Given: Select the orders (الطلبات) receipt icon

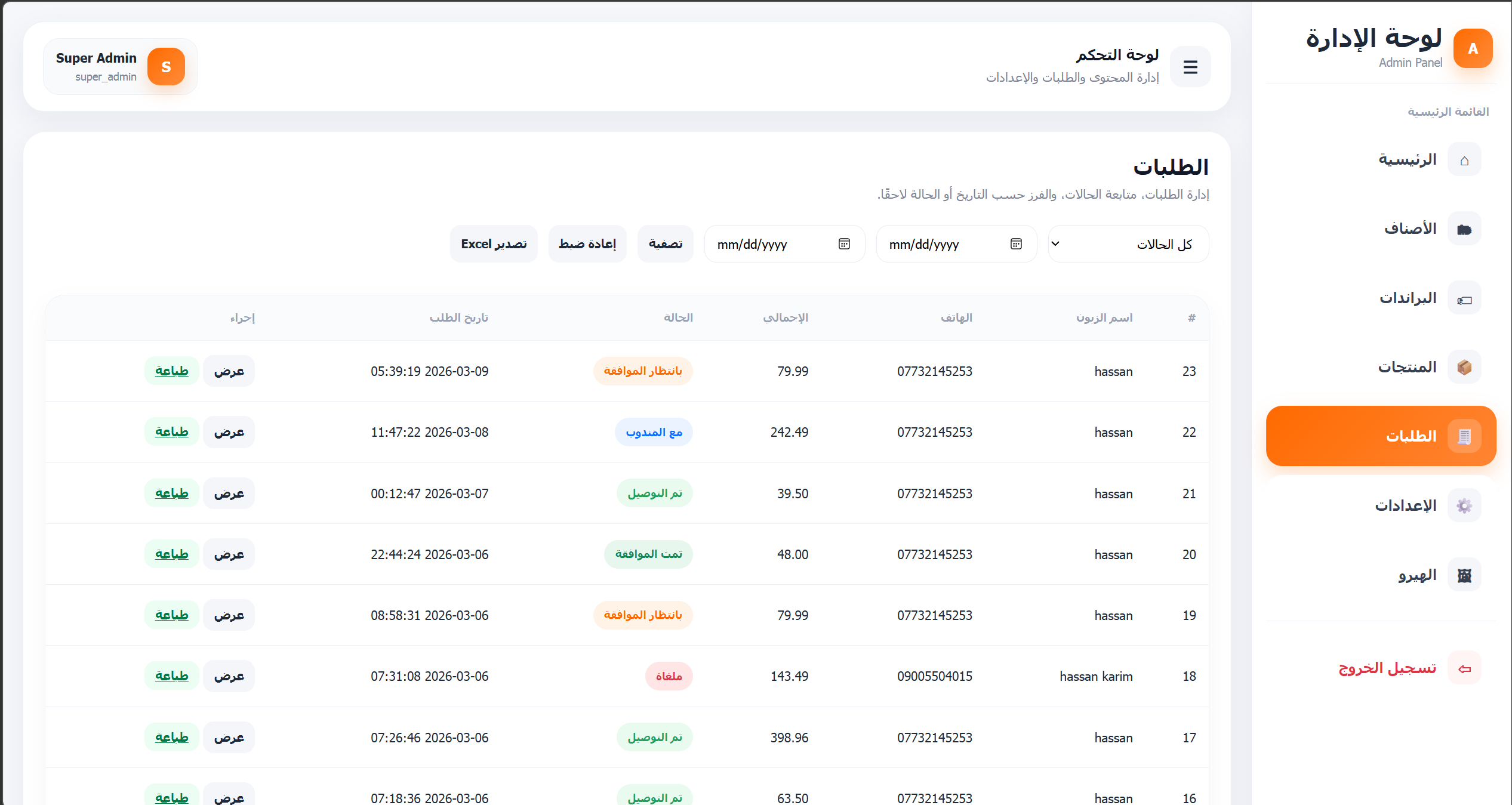Looking at the screenshot, I should pos(1464,436).
